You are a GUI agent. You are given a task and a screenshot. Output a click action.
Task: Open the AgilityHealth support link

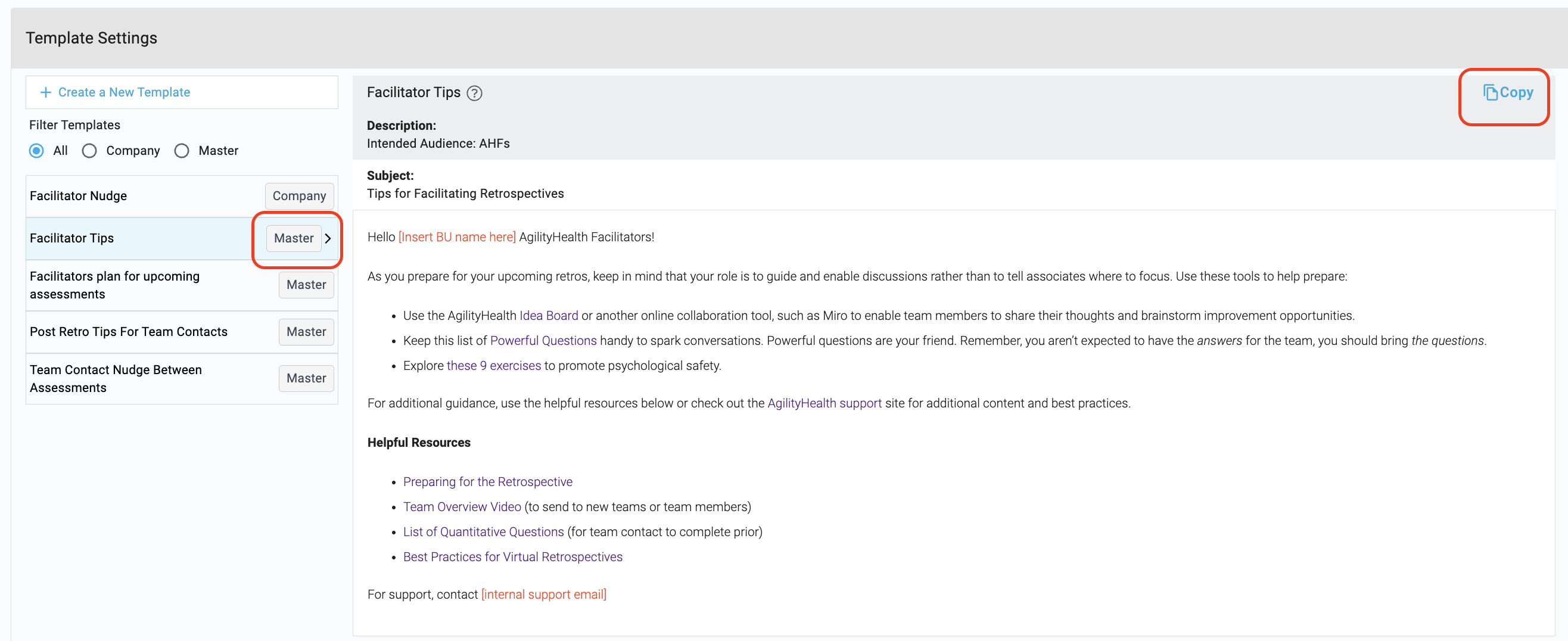pos(824,403)
